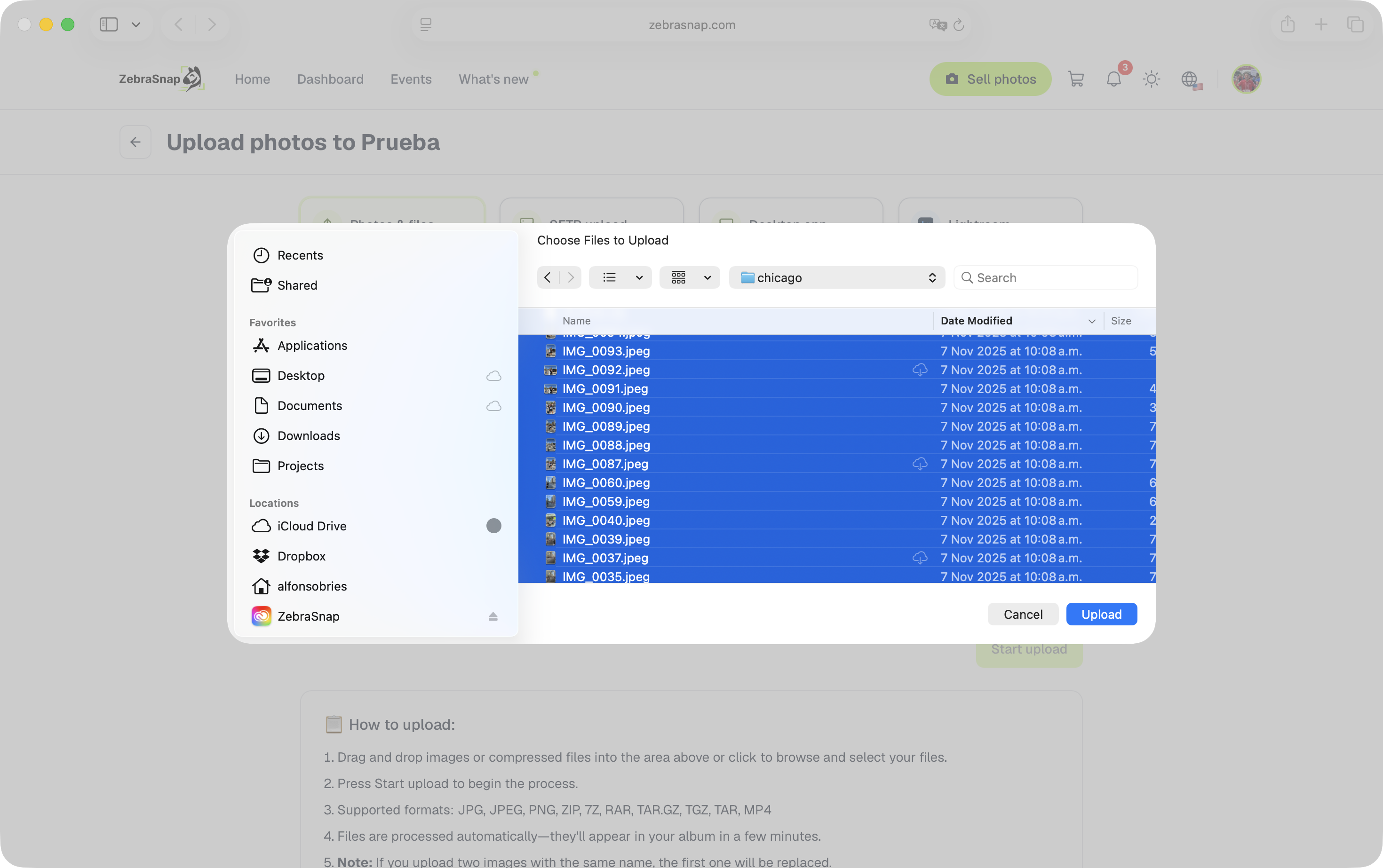Toggle the Safari sidebar
This screenshot has height=868, width=1383.
[x=109, y=24]
